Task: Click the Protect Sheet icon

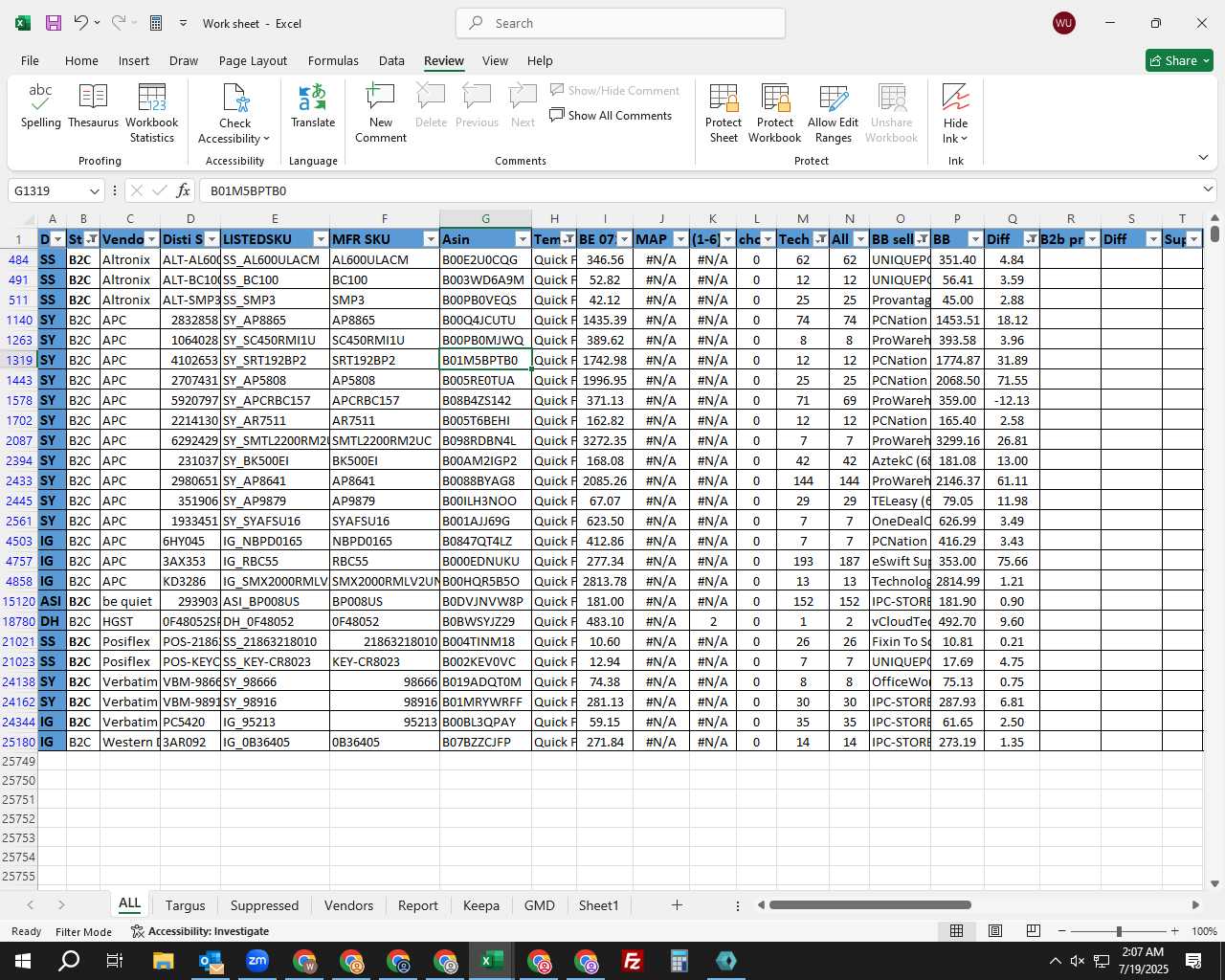Action: (724, 114)
